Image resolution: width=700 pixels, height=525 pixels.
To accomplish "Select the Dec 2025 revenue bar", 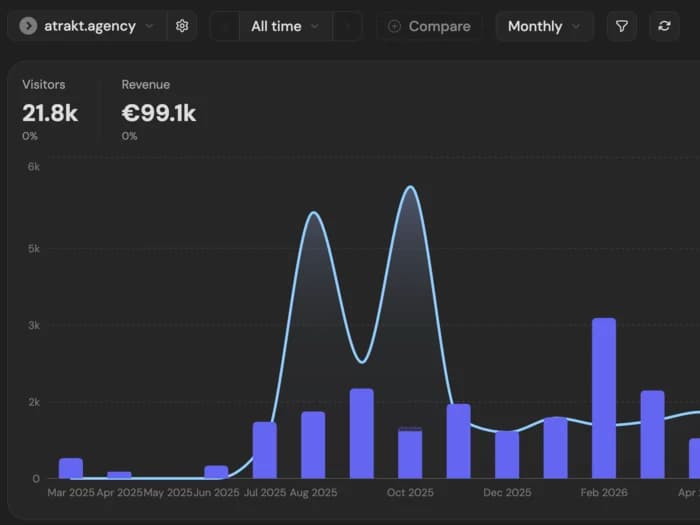I will 507,454.
